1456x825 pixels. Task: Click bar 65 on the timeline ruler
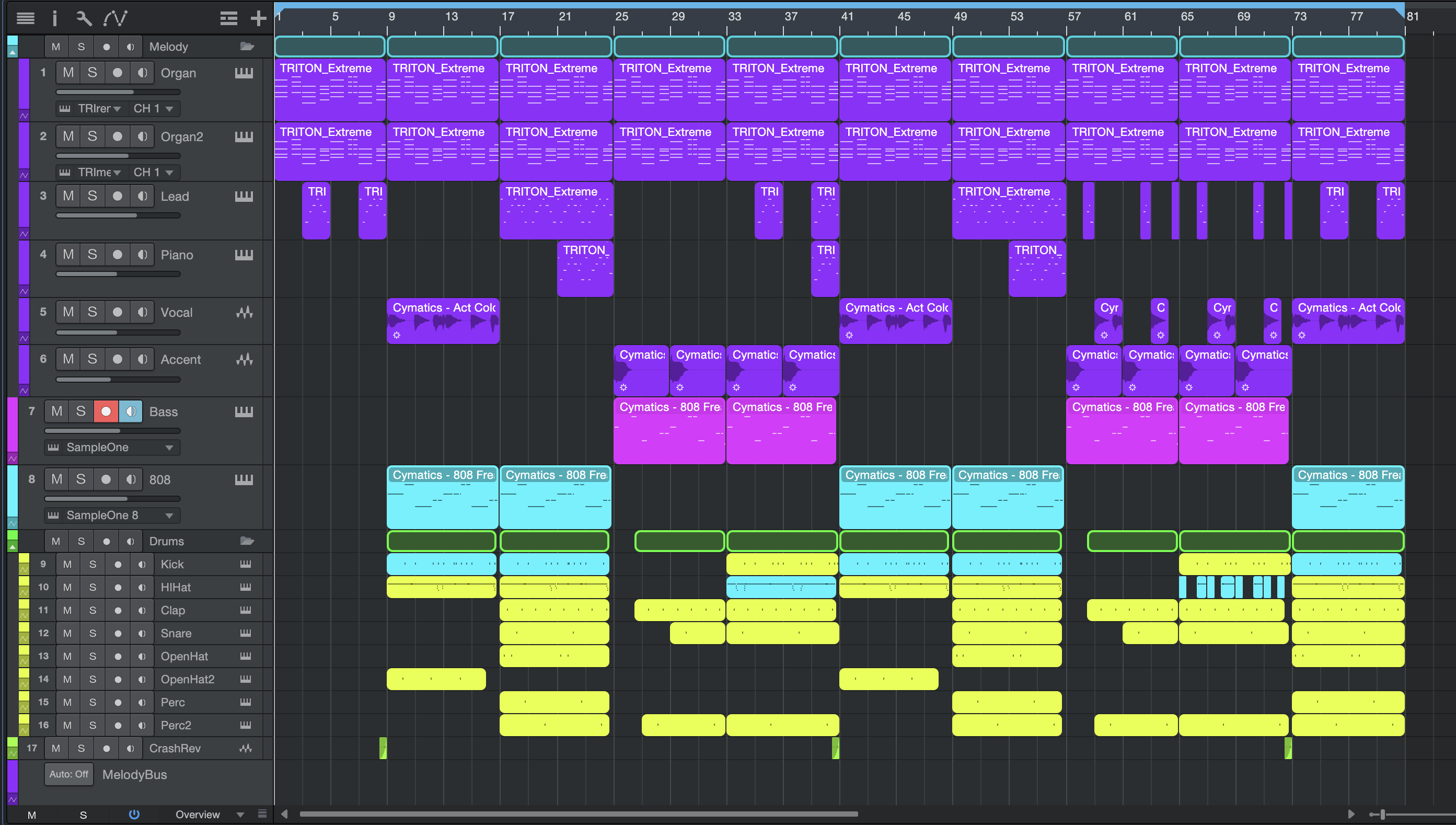coord(1186,16)
